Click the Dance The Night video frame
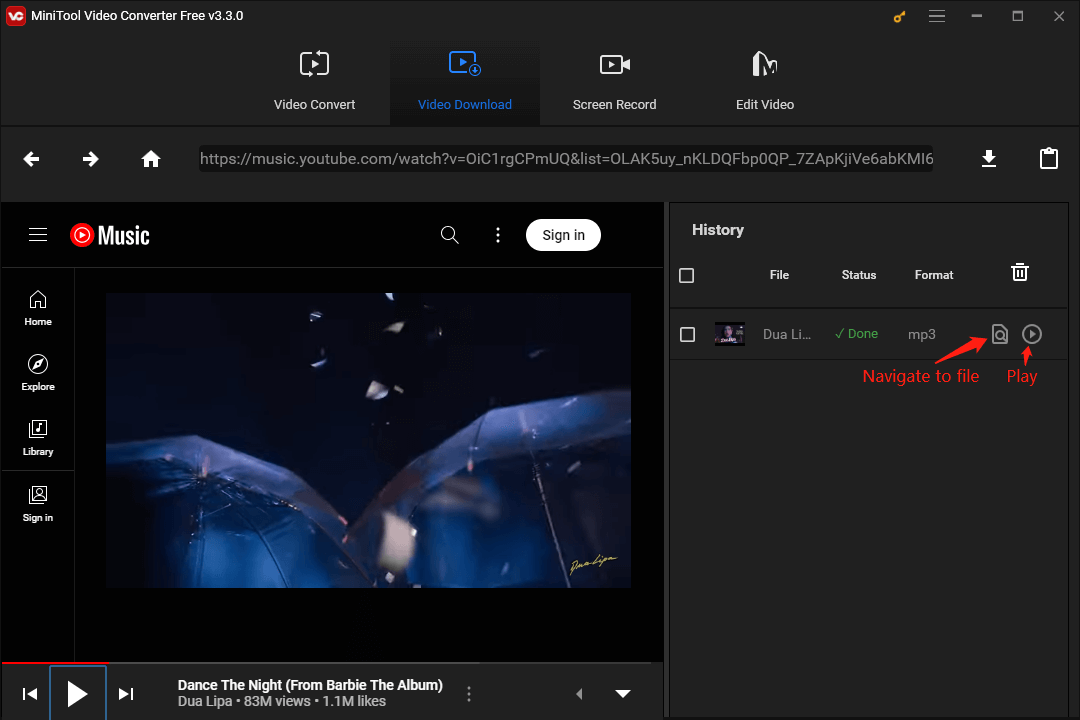This screenshot has height=720, width=1080. 368,440
